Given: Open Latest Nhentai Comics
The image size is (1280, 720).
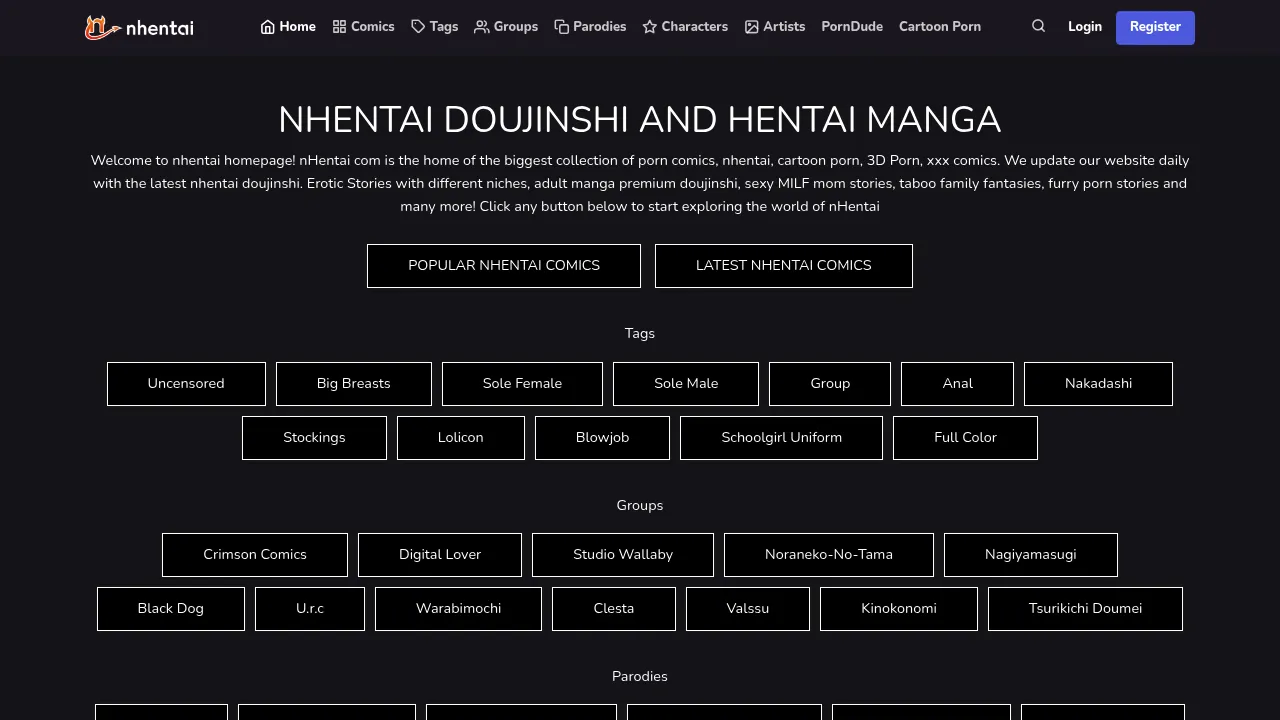Looking at the screenshot, I should 784,266.
